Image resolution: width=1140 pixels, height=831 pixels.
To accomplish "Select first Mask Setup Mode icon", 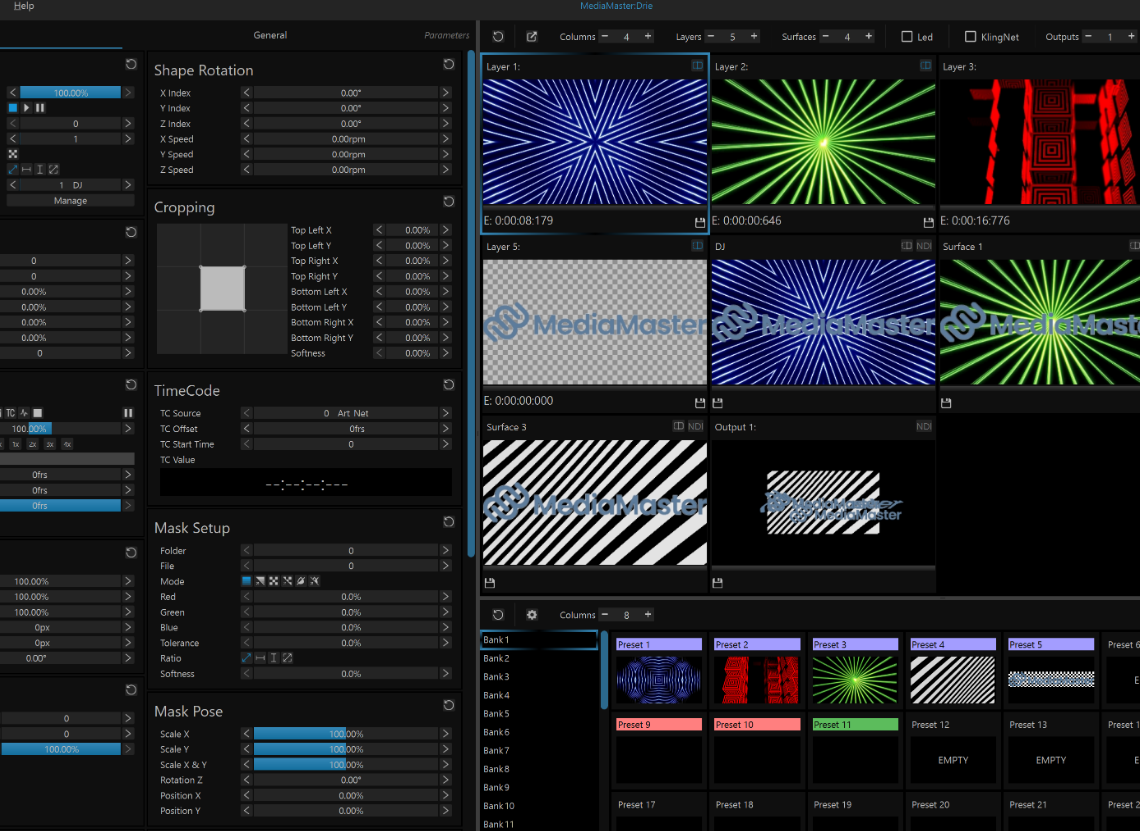I will point(246,581).
